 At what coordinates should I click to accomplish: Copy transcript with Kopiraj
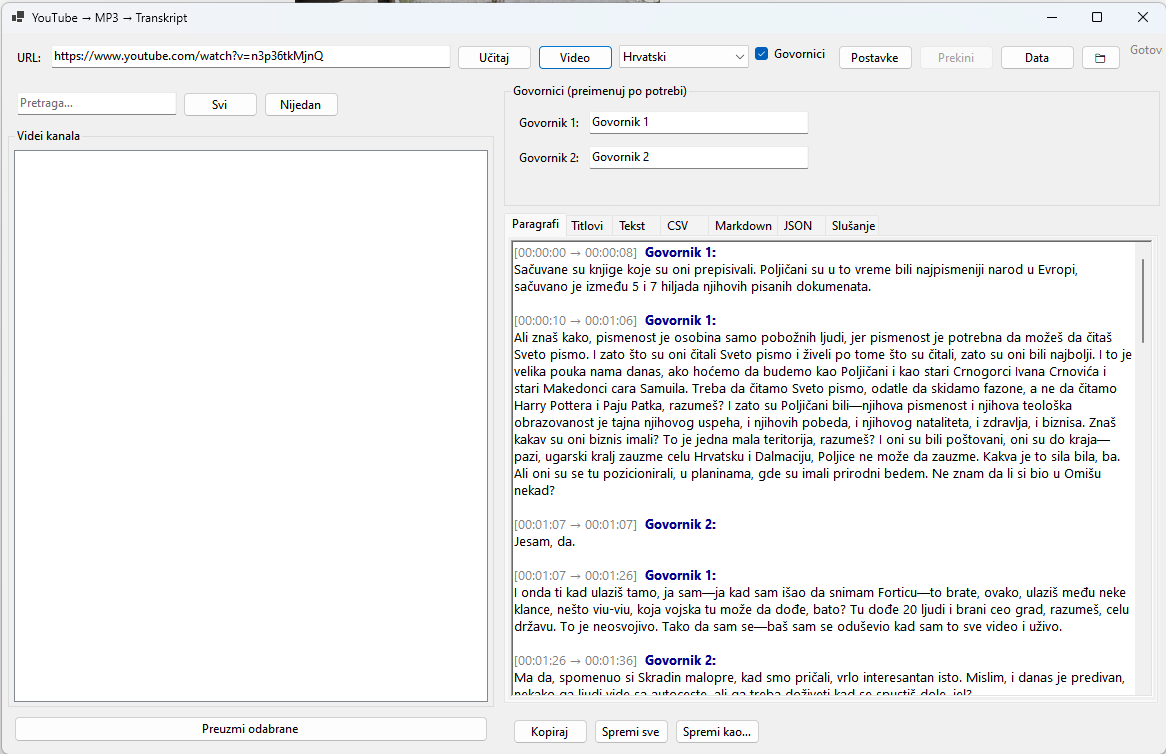pyautogui.click(x=550, y=732)
